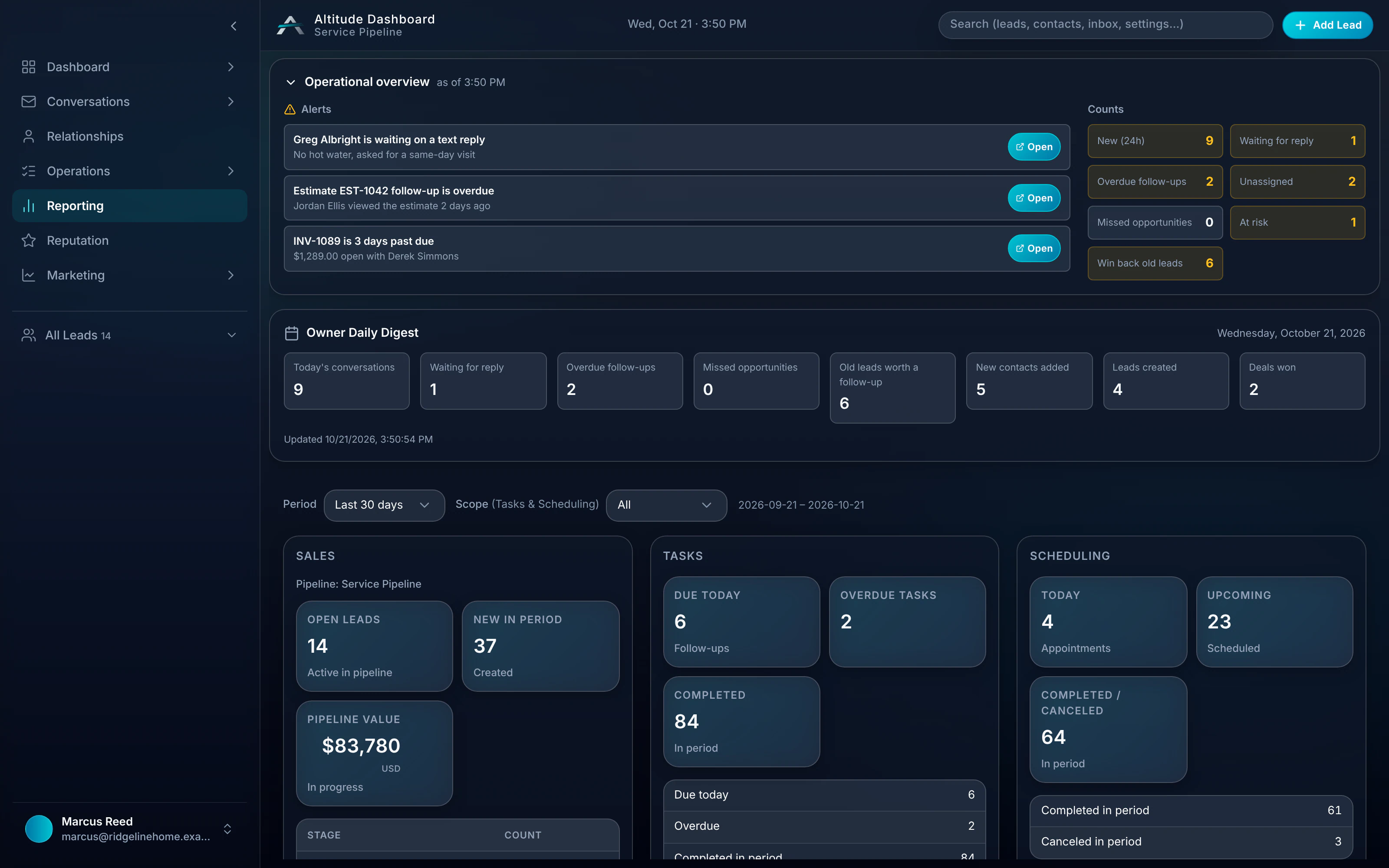Open the Greg Albright text reply alert

click(1034, 147)
